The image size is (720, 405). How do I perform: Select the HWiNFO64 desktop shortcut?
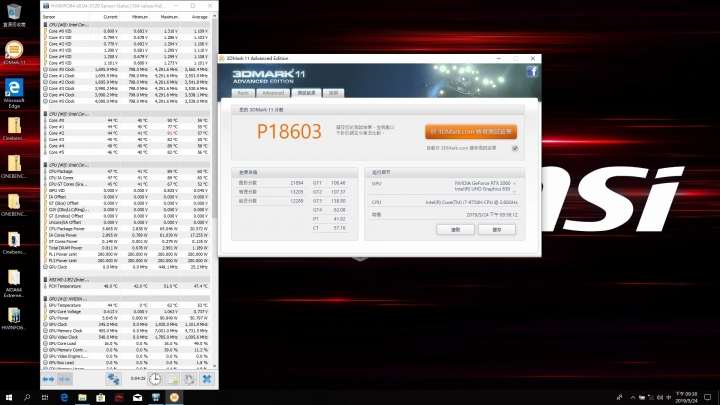(14, 319)
